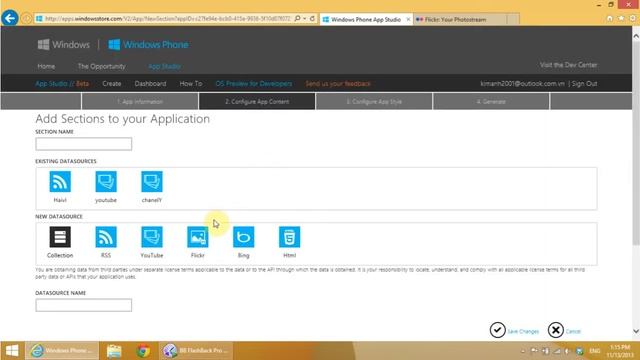Select the YouTube new datasource icon
Image resolution: width=640 pixels, height=360 pixels.
pyautogui.click(x=152, y=237)
